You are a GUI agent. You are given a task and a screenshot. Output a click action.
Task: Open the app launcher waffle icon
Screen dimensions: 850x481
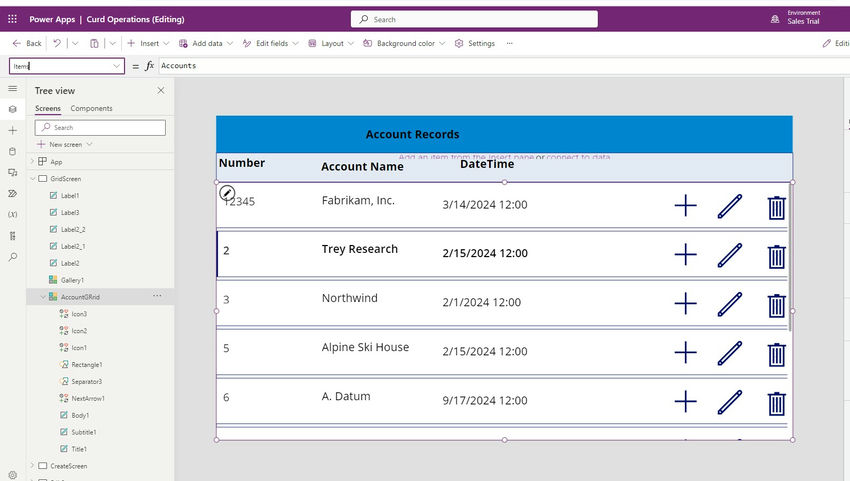[x=12, y=19]
